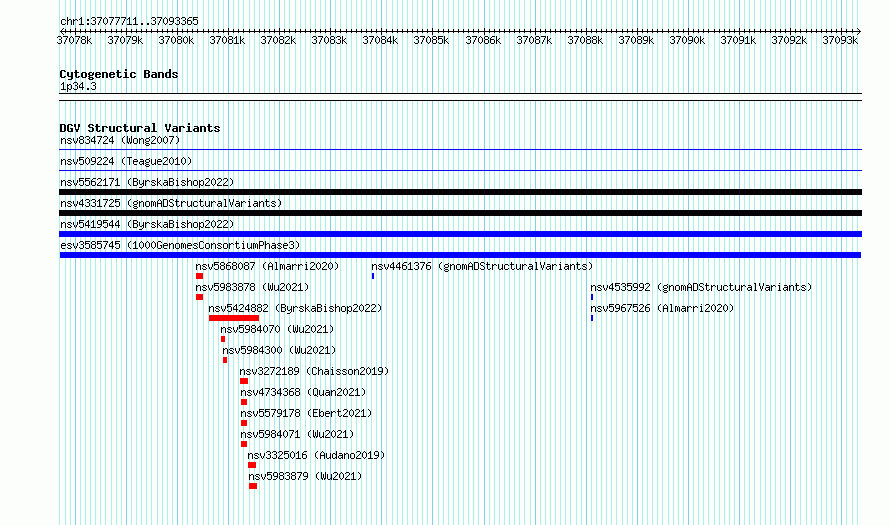The width and height of the screenshot is (890, 525).
Task: Select the nsv5562171 (ByrskaBishop2022) label
Action: pyautogui.click(x=147, y=182)
